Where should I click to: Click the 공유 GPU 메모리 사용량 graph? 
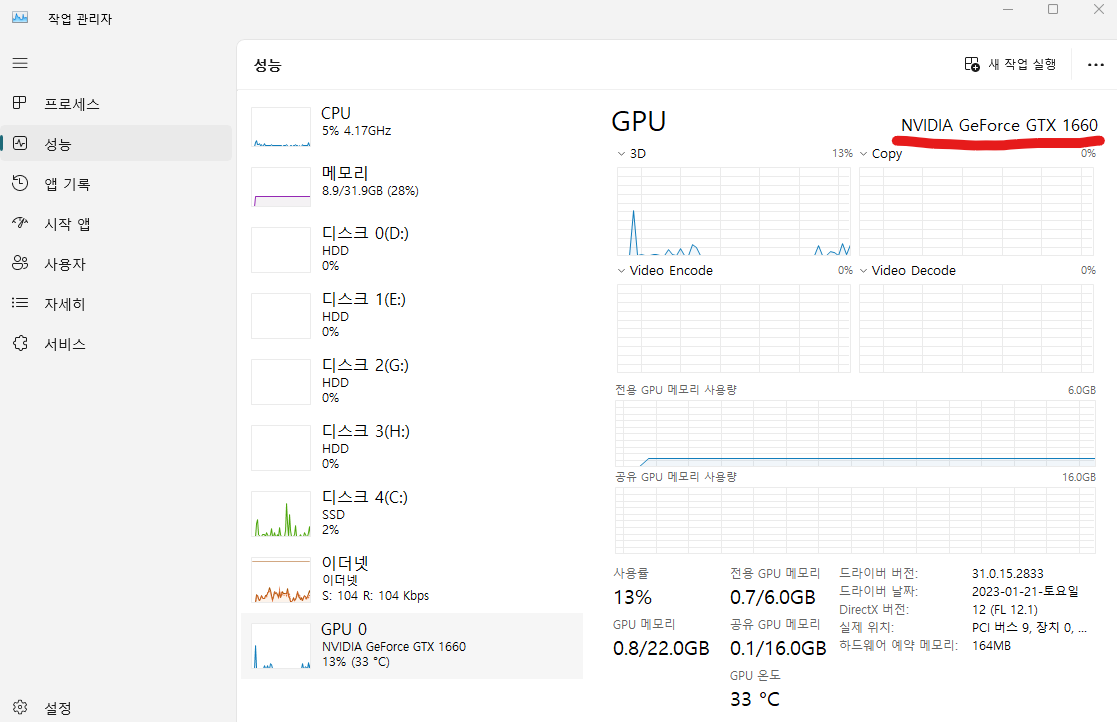pos(856,520)
